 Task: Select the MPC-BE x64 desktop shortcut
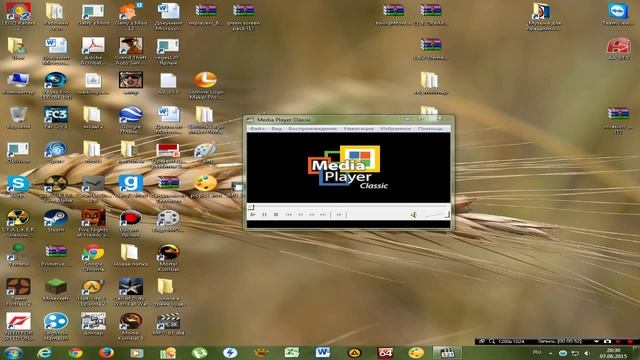168,324
